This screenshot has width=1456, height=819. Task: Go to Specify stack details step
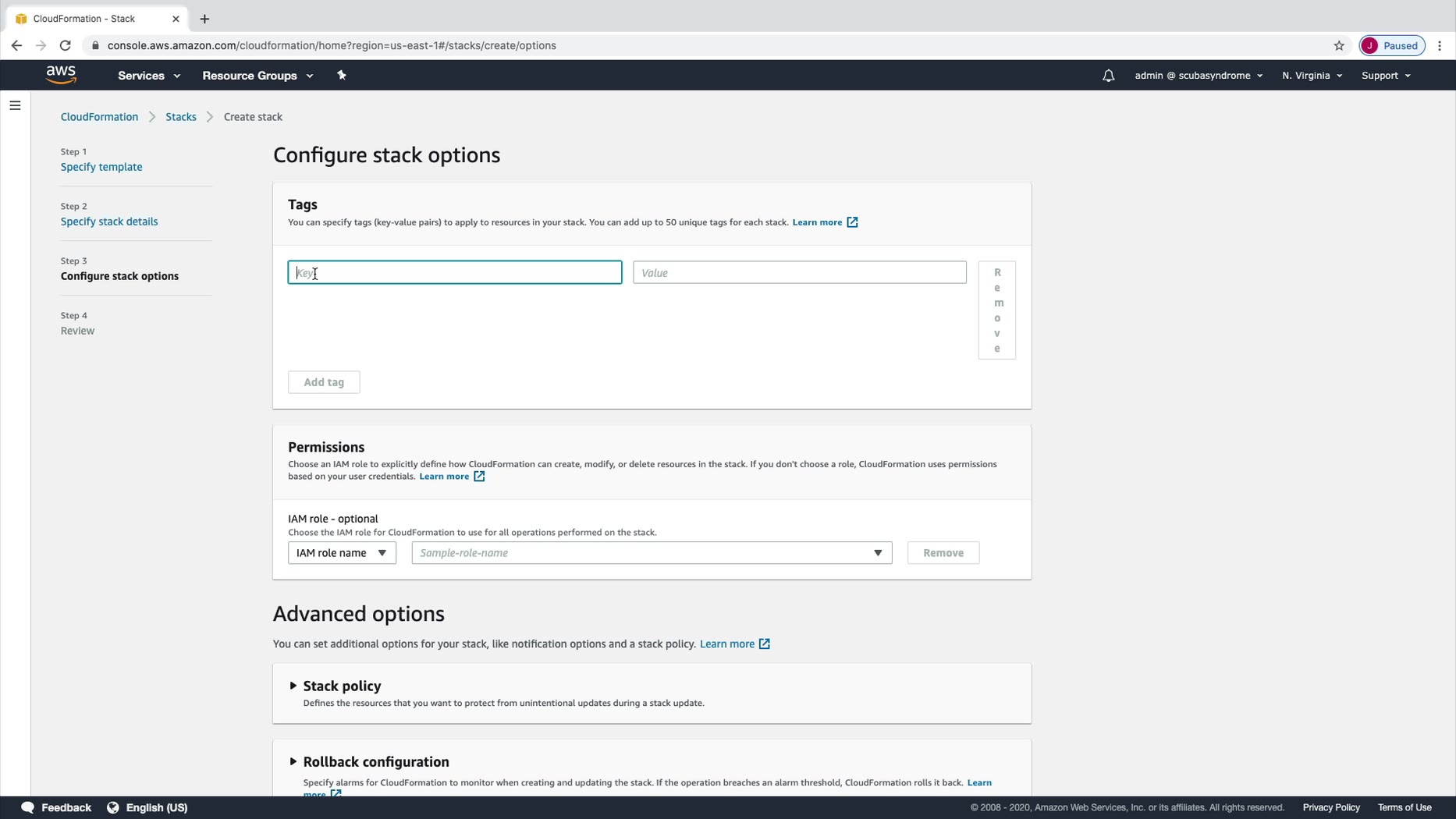(109, 222)
